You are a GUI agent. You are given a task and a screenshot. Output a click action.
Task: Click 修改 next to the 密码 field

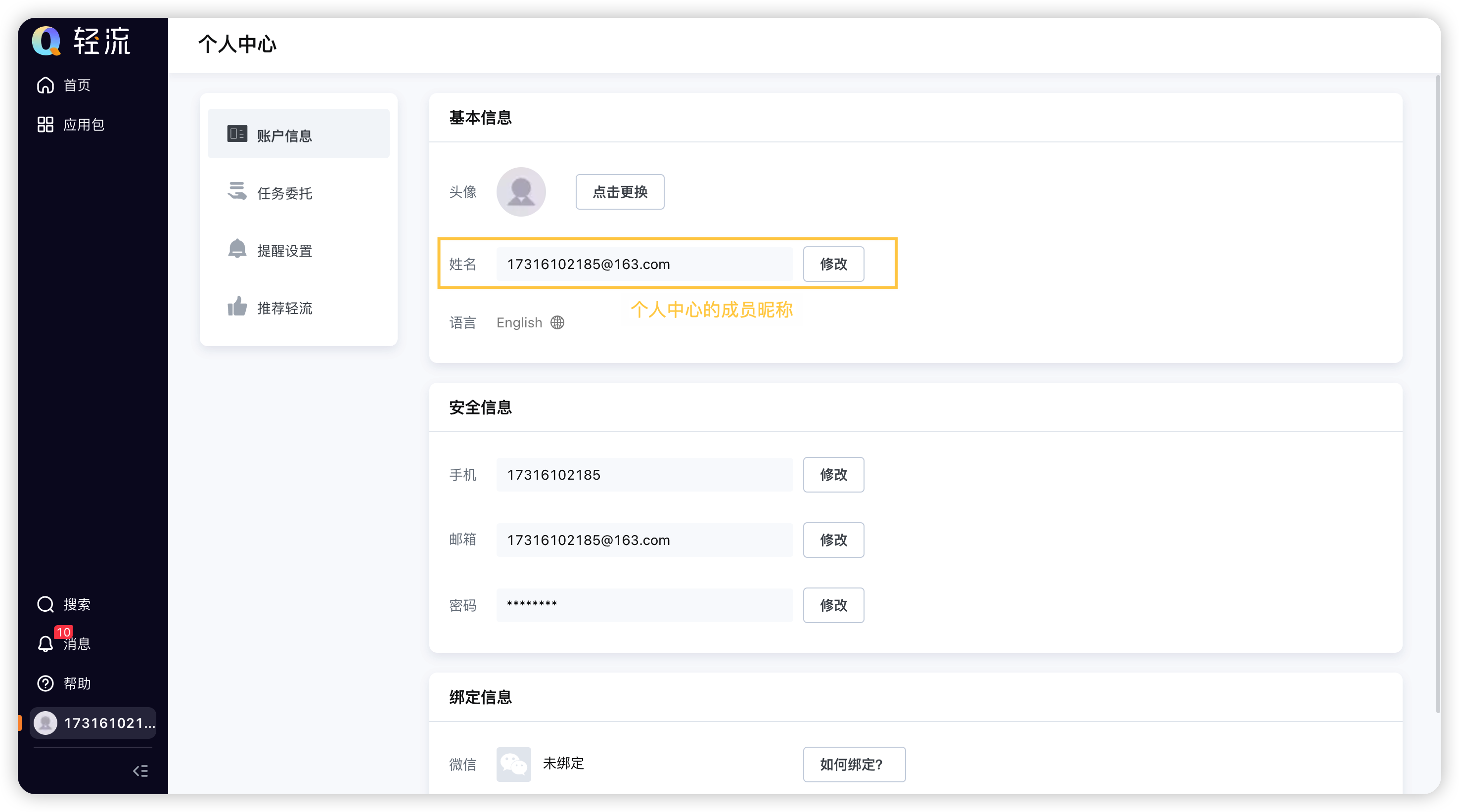833,605
